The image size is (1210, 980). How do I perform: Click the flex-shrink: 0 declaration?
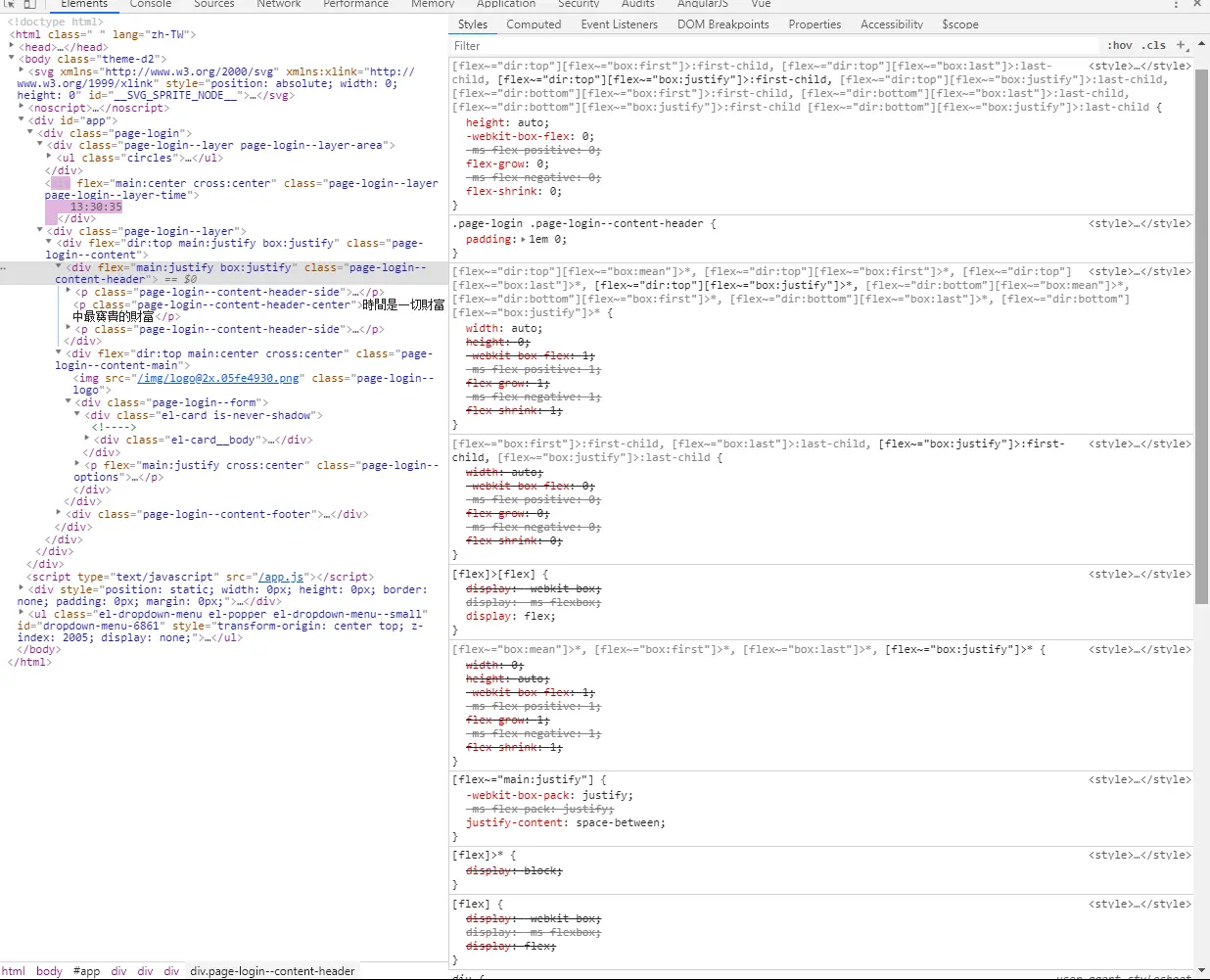pyautogui.click(x=514, y=191)
